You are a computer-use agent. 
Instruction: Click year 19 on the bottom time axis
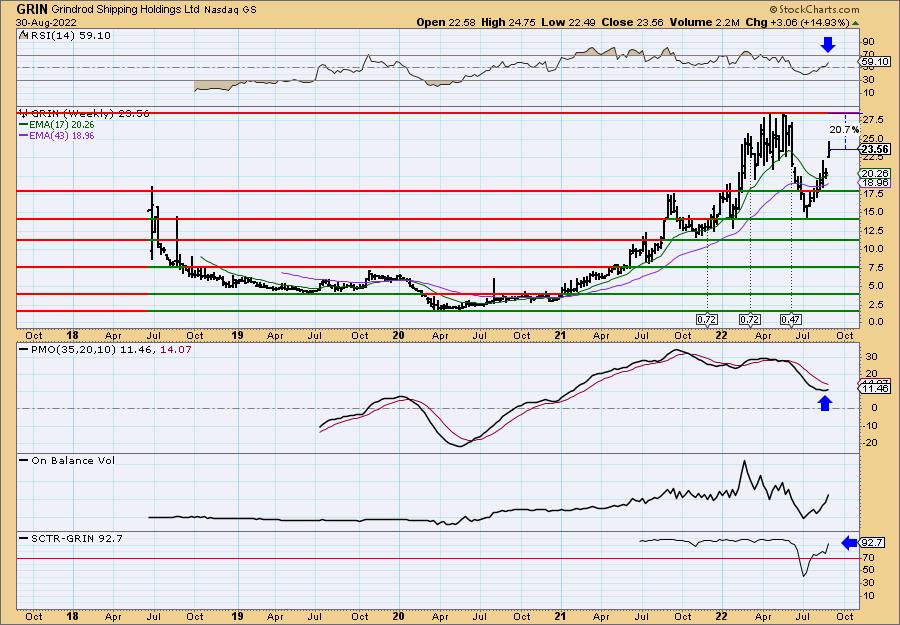pyautogui.click(x=237, y=617)
